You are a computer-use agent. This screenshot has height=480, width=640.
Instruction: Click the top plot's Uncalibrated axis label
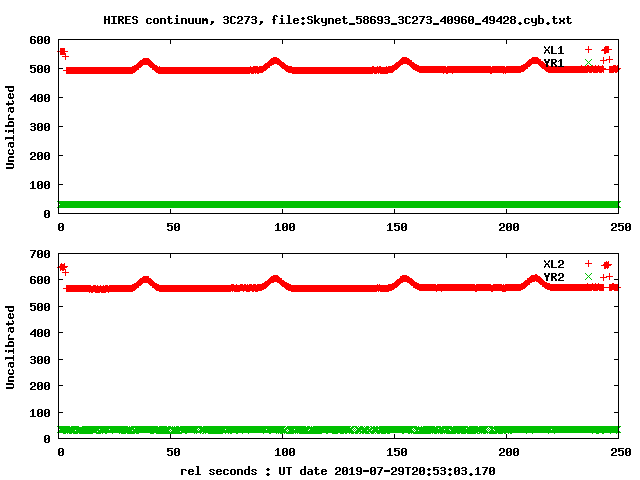[x=10, y=127]
